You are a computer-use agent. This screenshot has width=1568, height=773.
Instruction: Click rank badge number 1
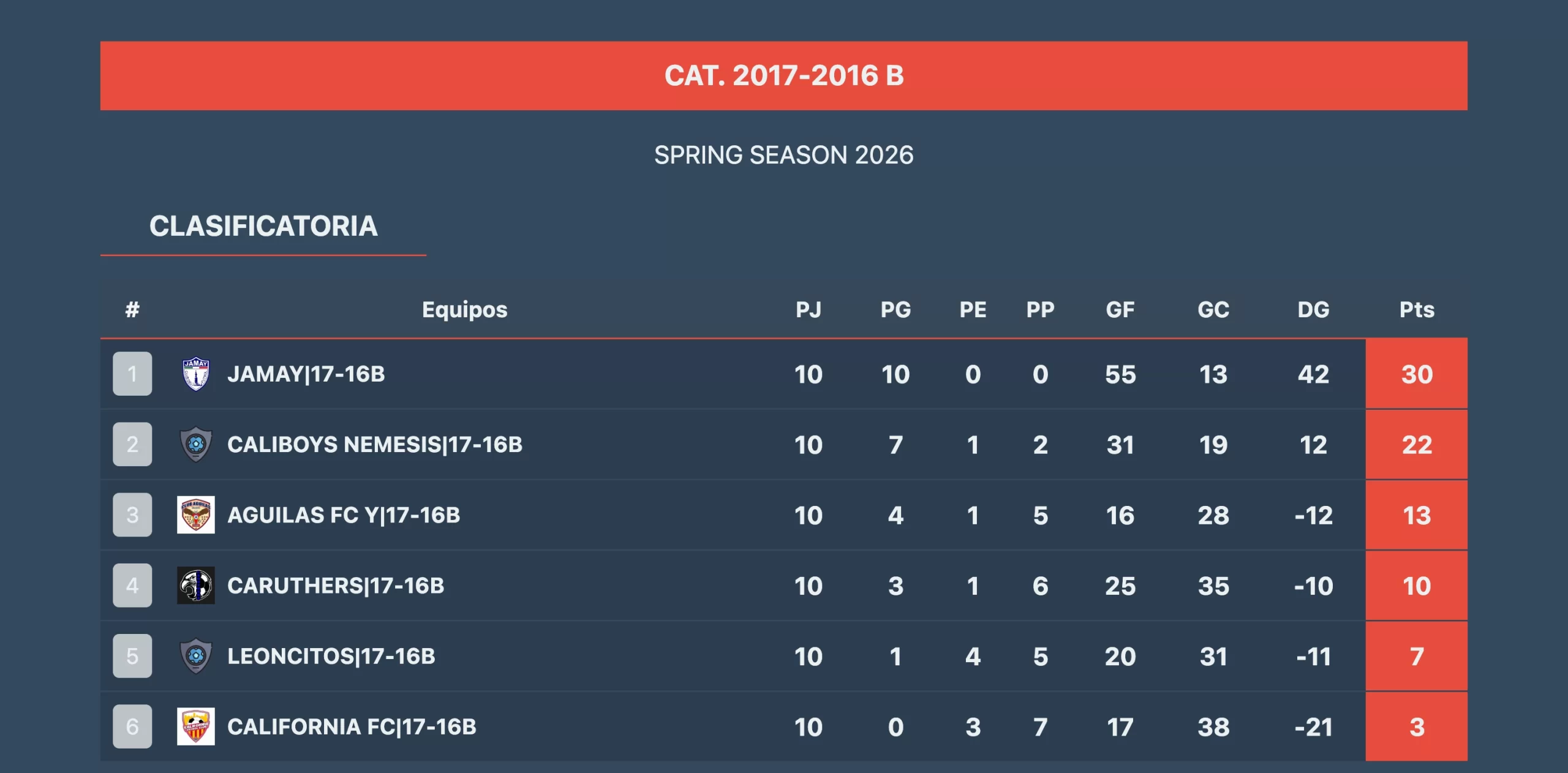pos(132,374)
